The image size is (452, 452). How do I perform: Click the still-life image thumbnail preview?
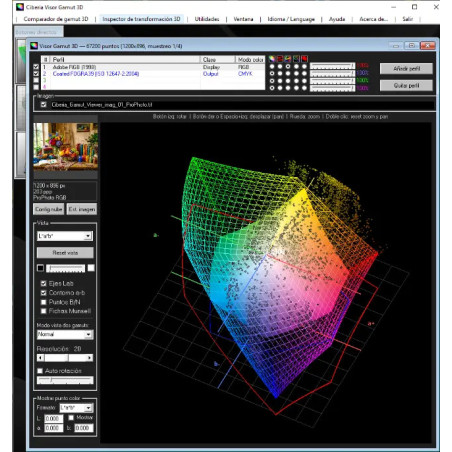click(x=66, y=146)
